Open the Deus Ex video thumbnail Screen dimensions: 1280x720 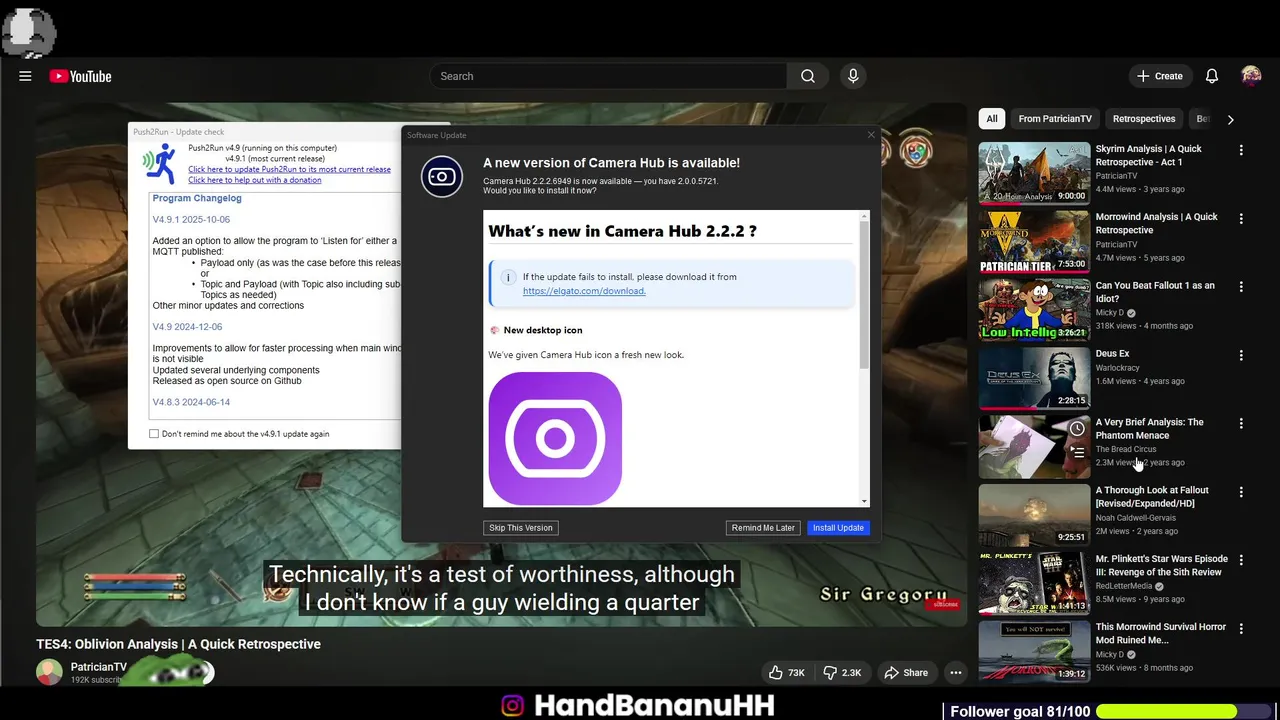point(1034,378)
